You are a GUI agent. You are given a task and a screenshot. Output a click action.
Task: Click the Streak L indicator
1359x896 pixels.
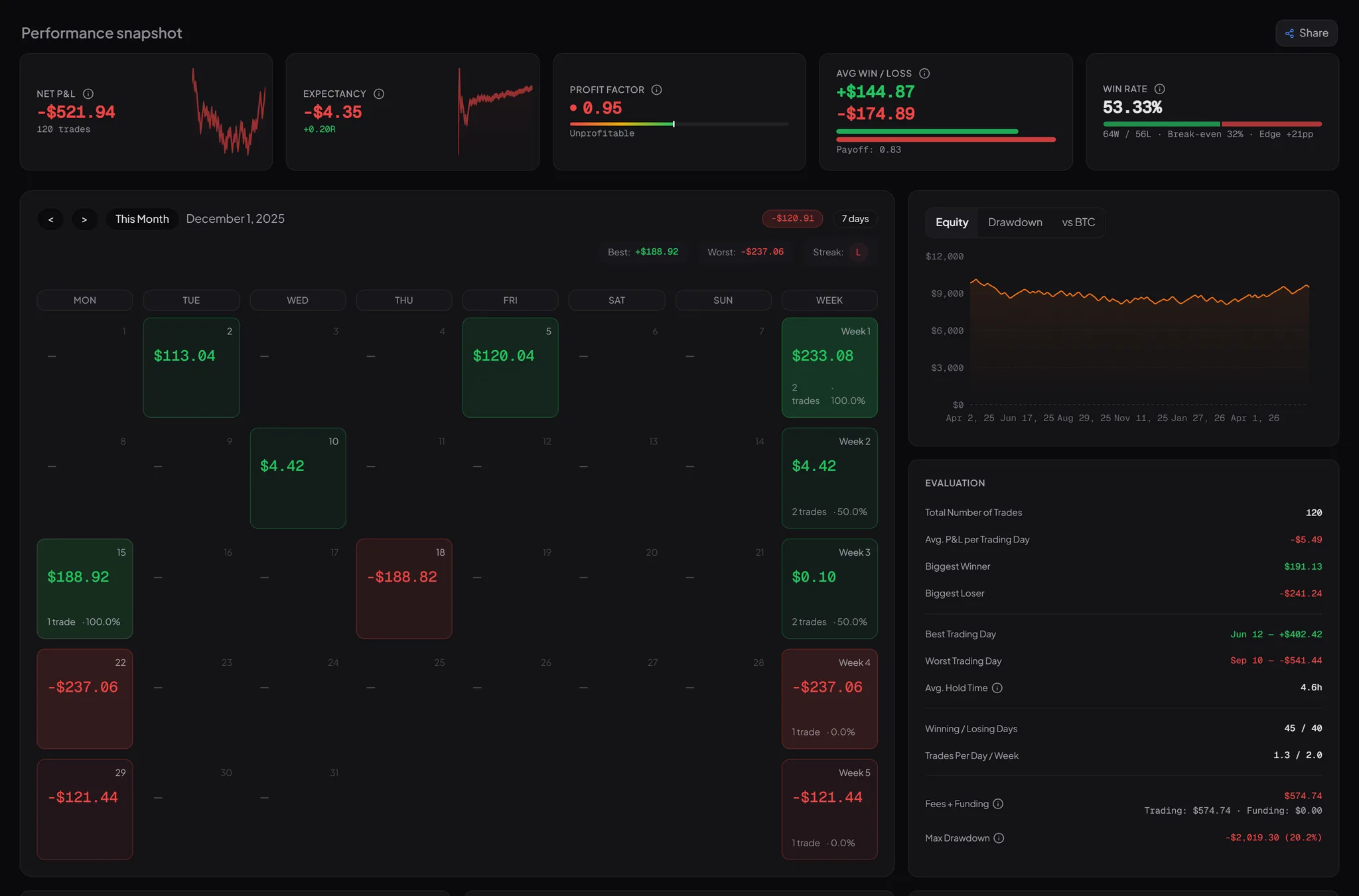[x=839, y=252]
